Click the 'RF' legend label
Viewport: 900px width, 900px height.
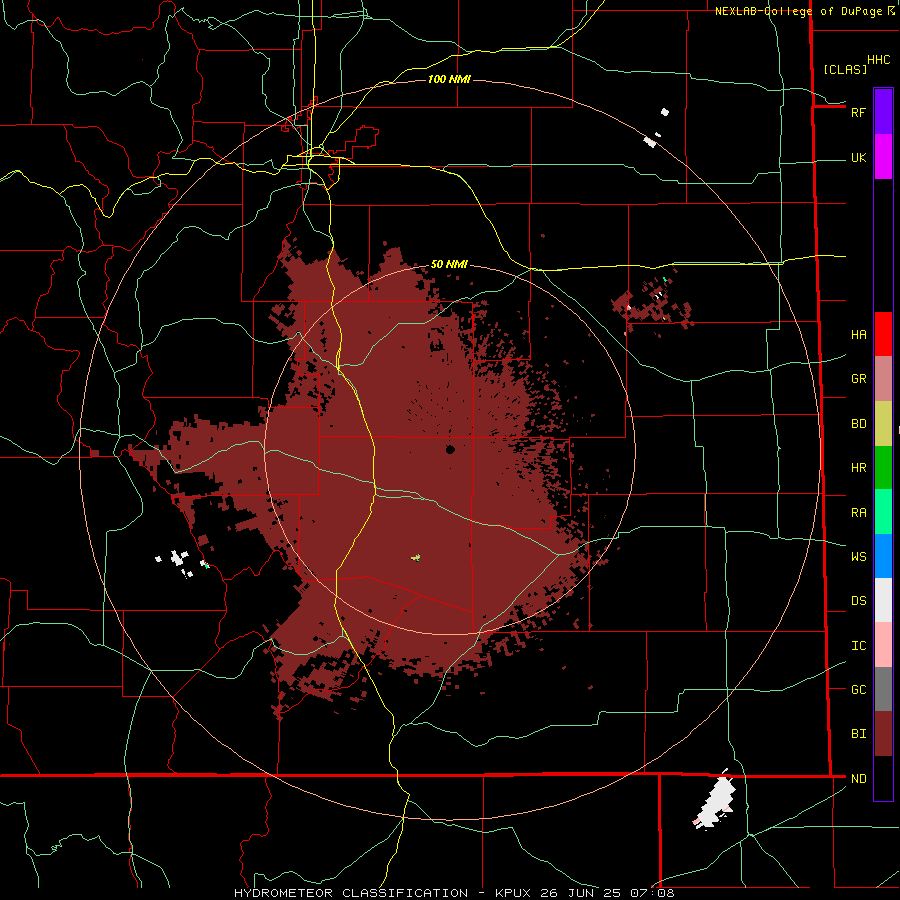coord(858,112)
